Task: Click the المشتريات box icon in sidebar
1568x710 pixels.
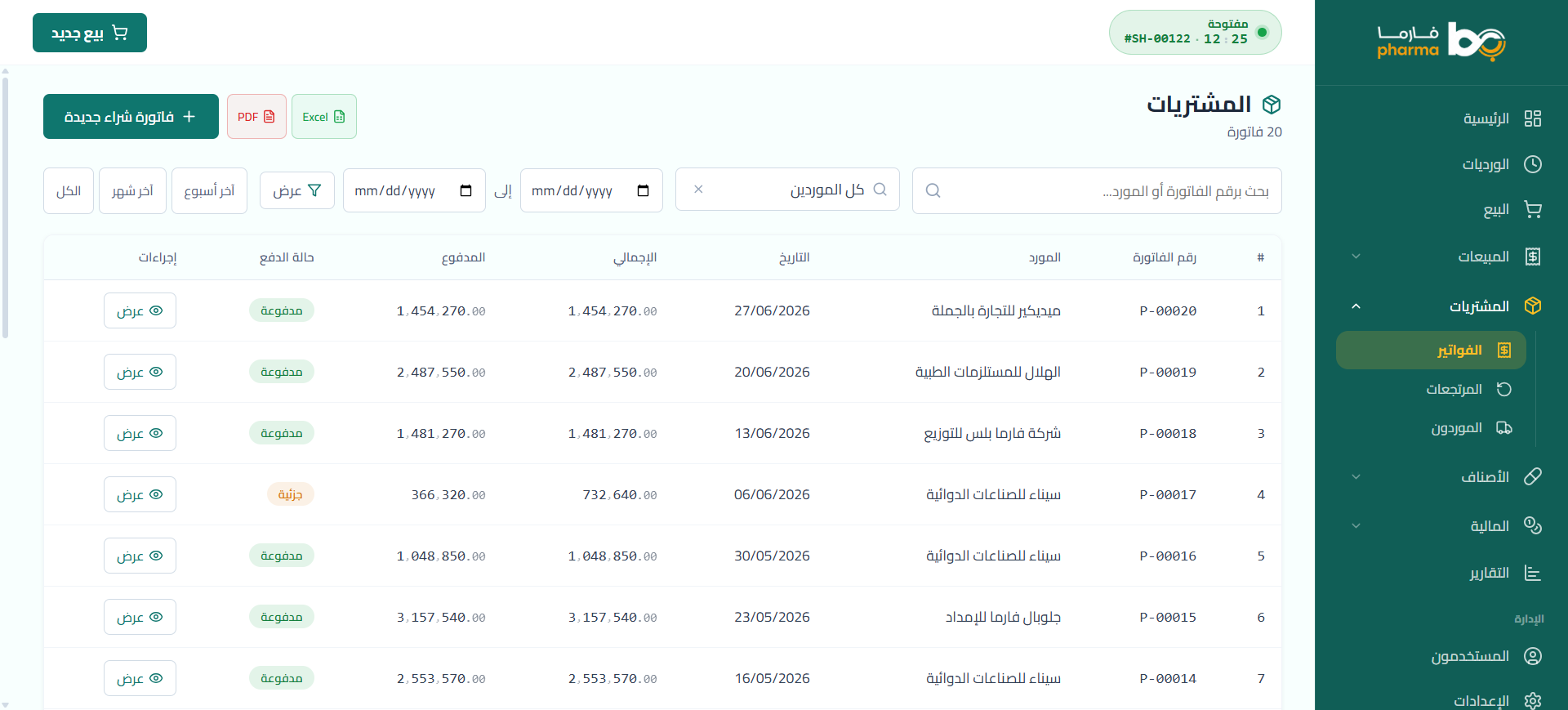Action: [x=1533, y=306]
